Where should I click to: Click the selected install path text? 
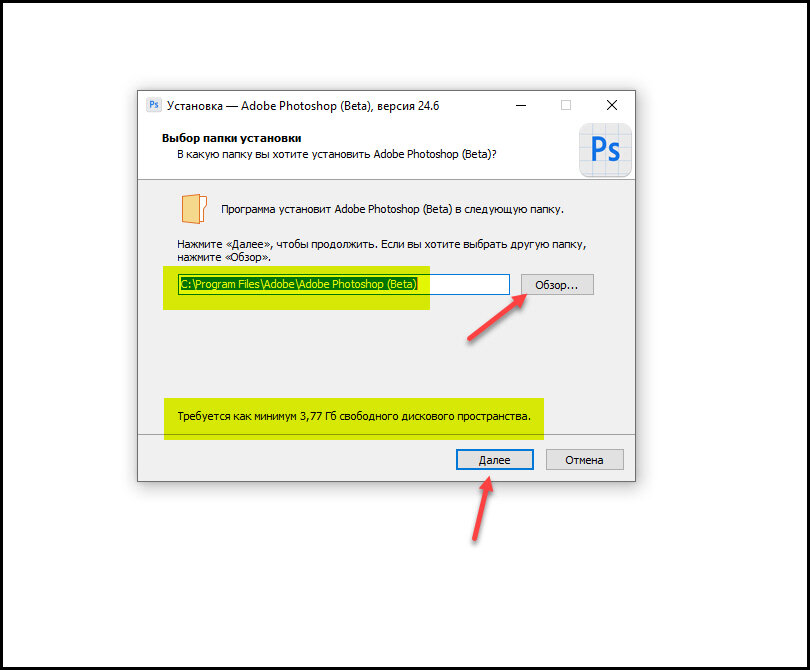click(x=299, y=284)
